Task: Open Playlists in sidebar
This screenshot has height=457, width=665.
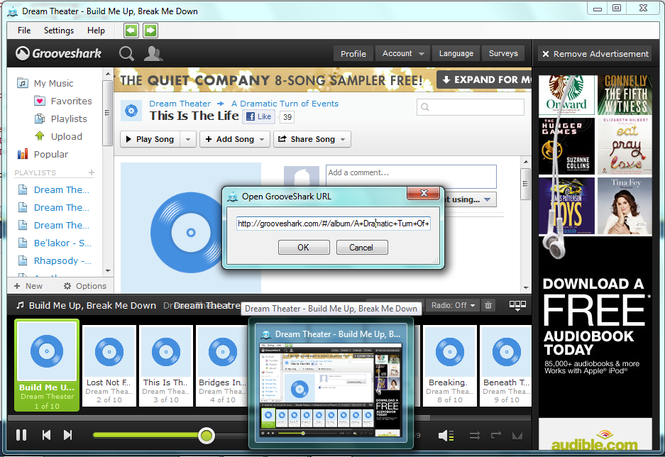Action: point(61,119)
